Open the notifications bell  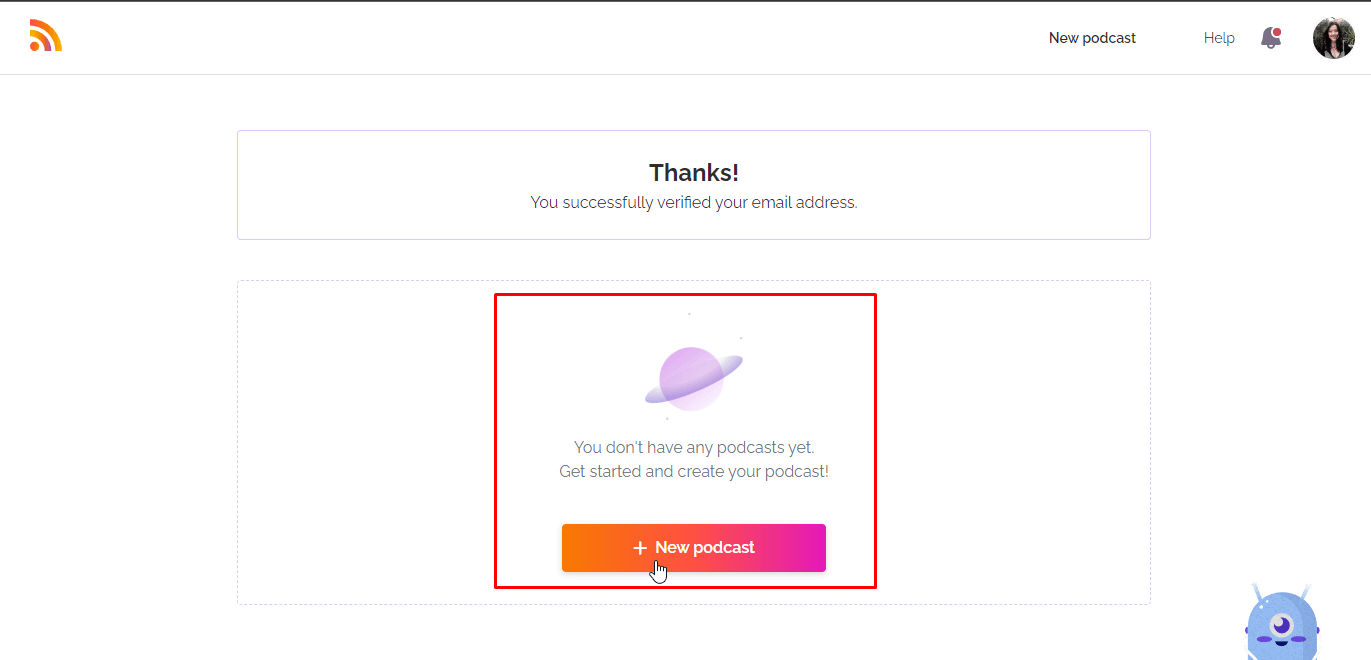(x=1271, y=38)
